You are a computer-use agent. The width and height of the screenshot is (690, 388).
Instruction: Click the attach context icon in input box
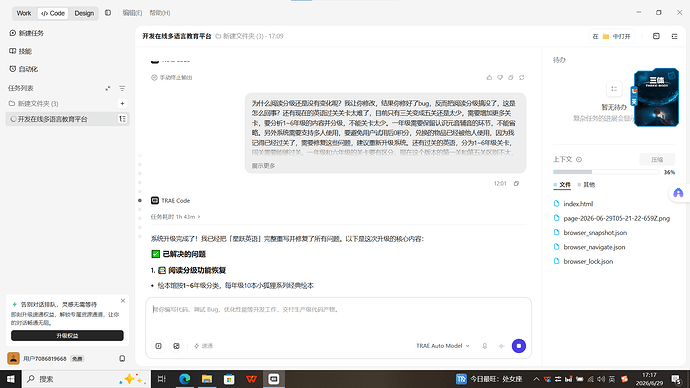(158, 346)
